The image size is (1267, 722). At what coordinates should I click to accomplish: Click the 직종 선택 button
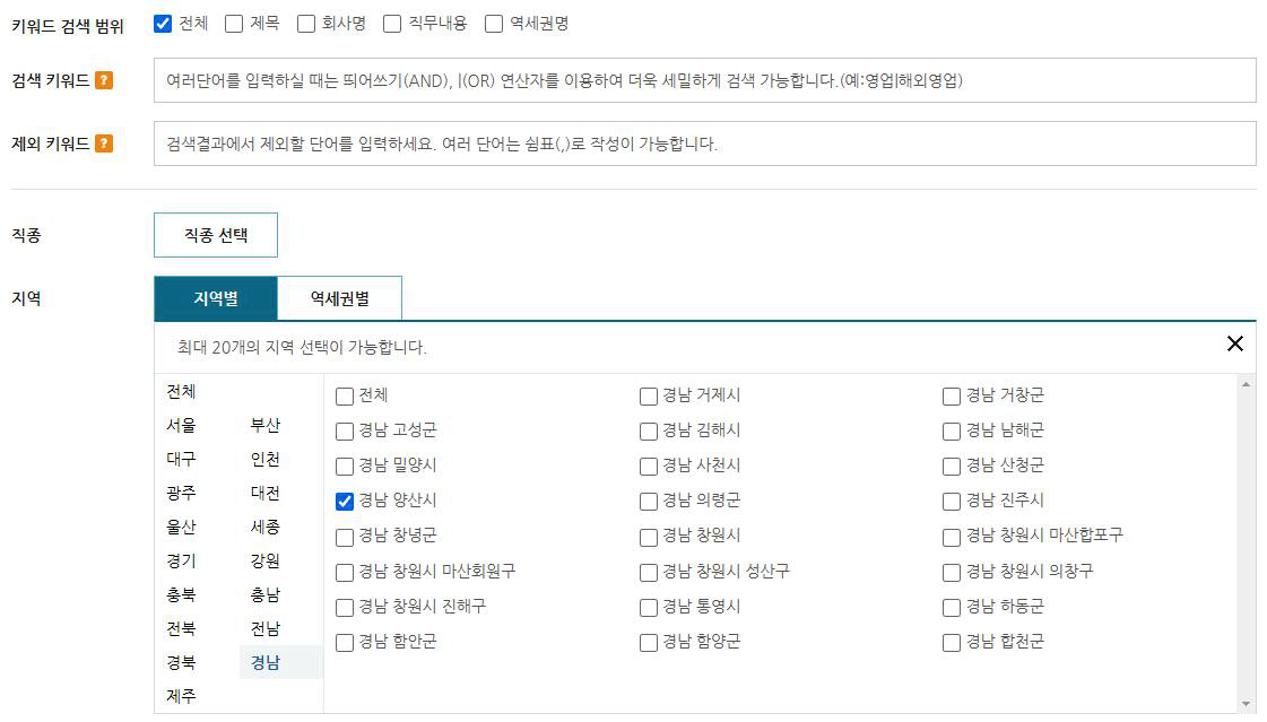(216, 234)
